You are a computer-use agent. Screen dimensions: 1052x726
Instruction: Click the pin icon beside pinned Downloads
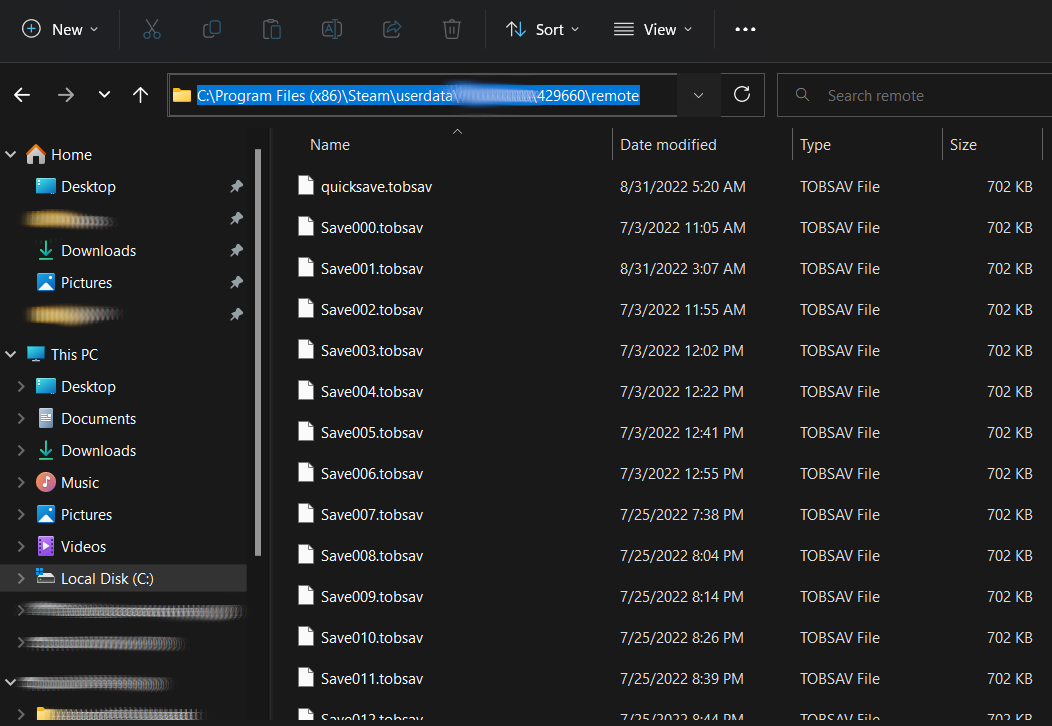[236, 250]
